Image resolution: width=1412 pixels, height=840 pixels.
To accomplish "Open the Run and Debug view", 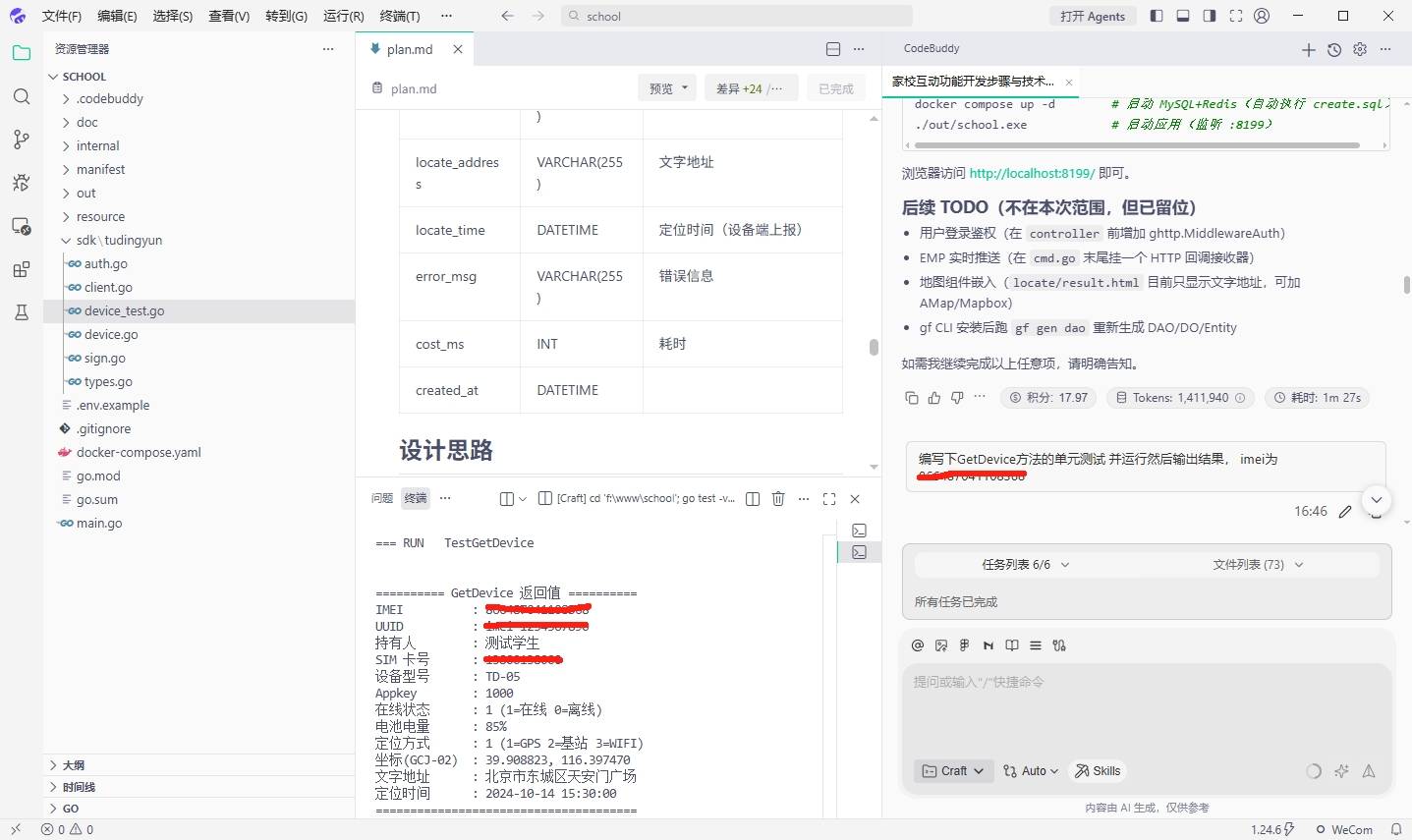I will (22, 183).
